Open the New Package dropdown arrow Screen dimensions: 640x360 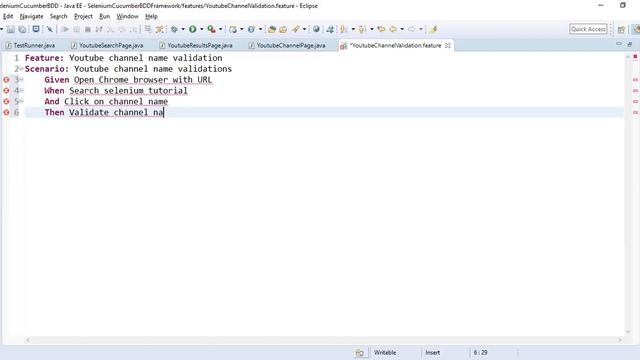click(x=241, y=29)
